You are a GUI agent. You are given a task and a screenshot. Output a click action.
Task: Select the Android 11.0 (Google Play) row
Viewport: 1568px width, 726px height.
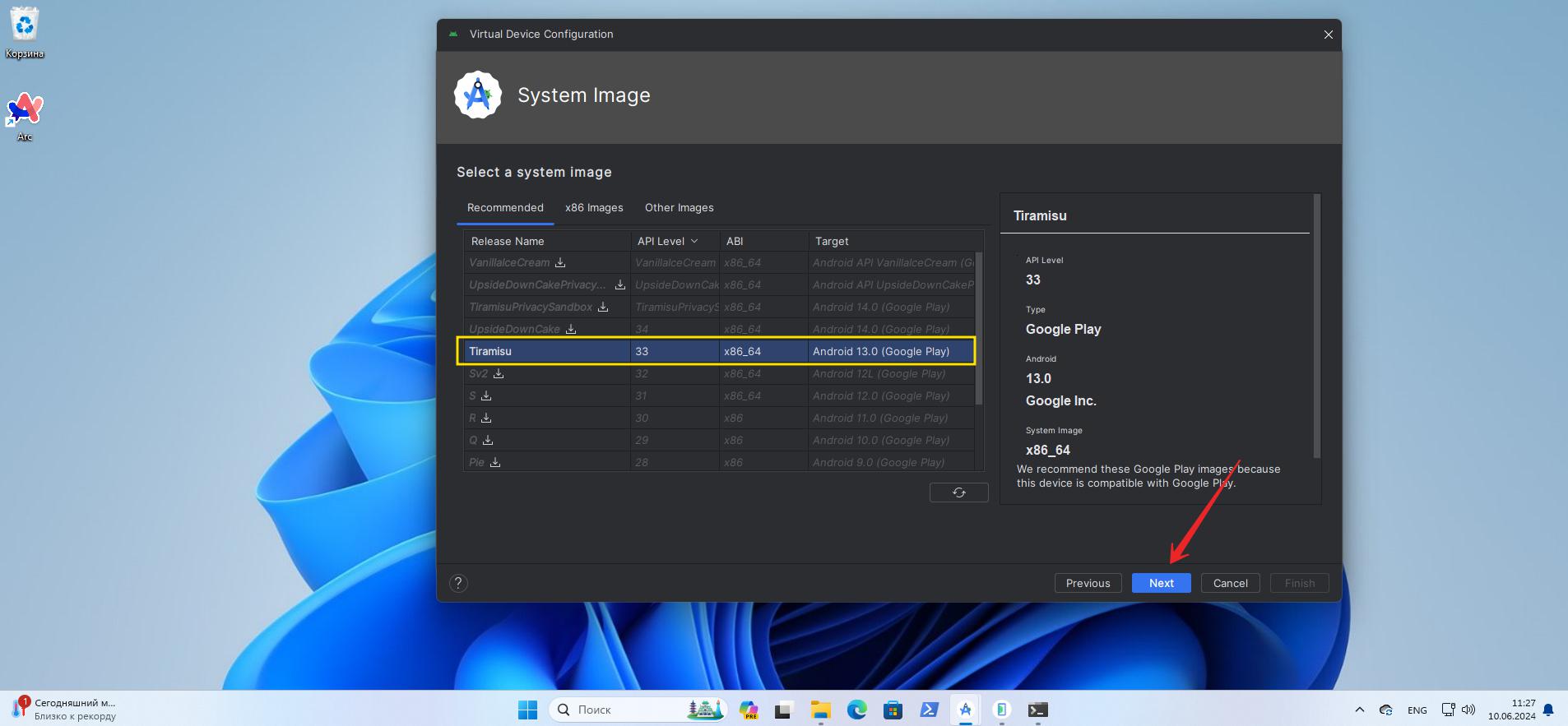point(718,418)
